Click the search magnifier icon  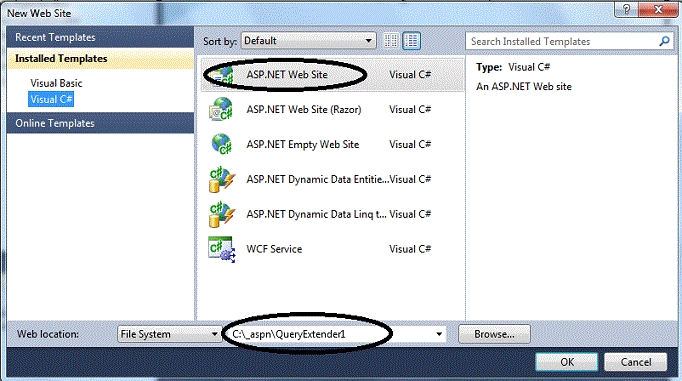click(x=664, y=41)
